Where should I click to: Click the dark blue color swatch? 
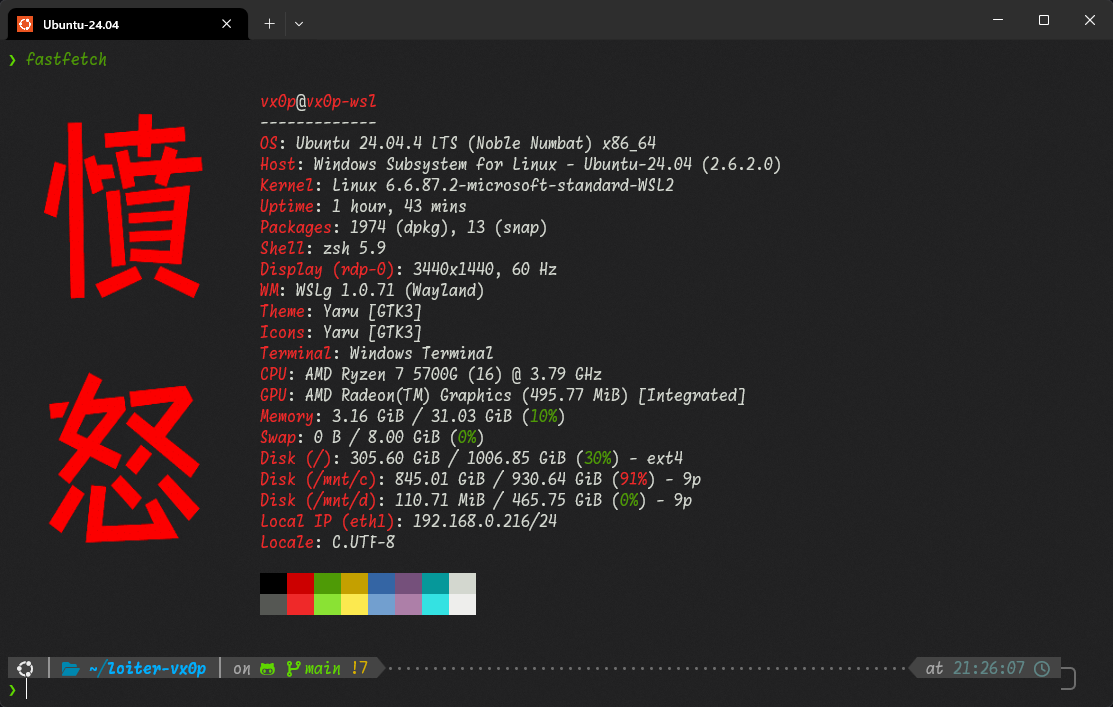[381, 583]
